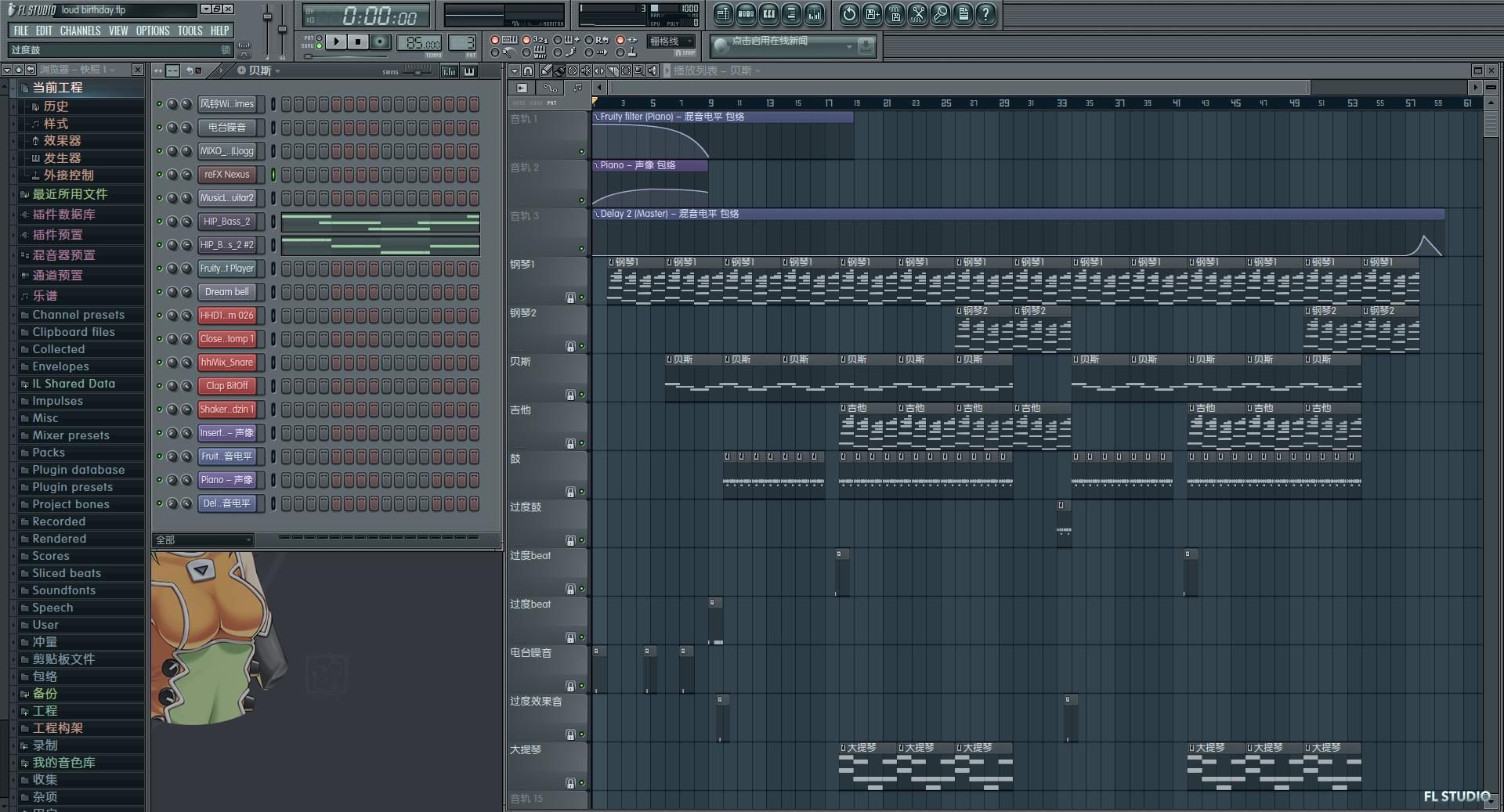Click the Dream bell channel button

[226, 292]
